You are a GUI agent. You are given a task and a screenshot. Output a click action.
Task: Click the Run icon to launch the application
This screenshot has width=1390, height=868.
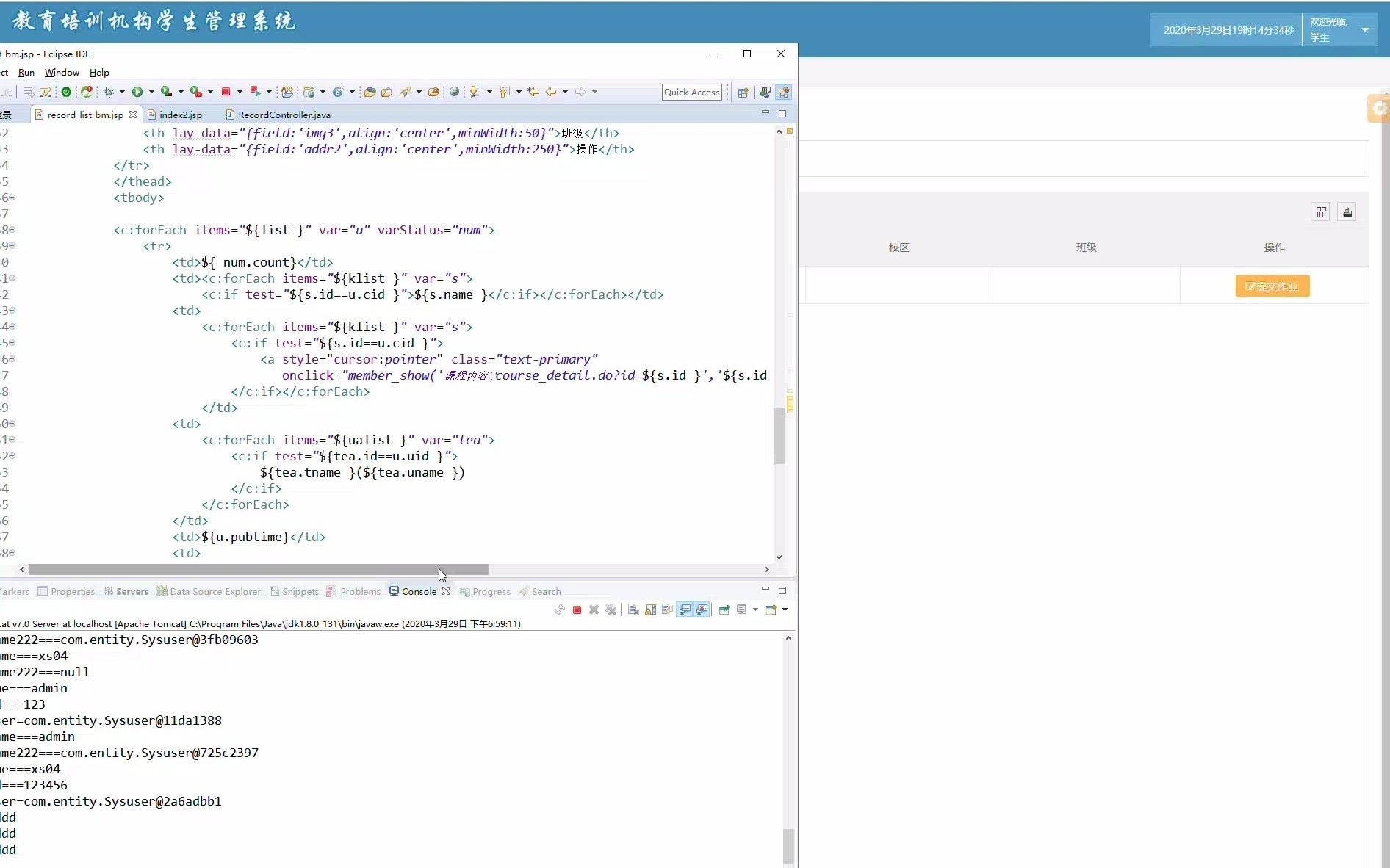pos(138,92)
